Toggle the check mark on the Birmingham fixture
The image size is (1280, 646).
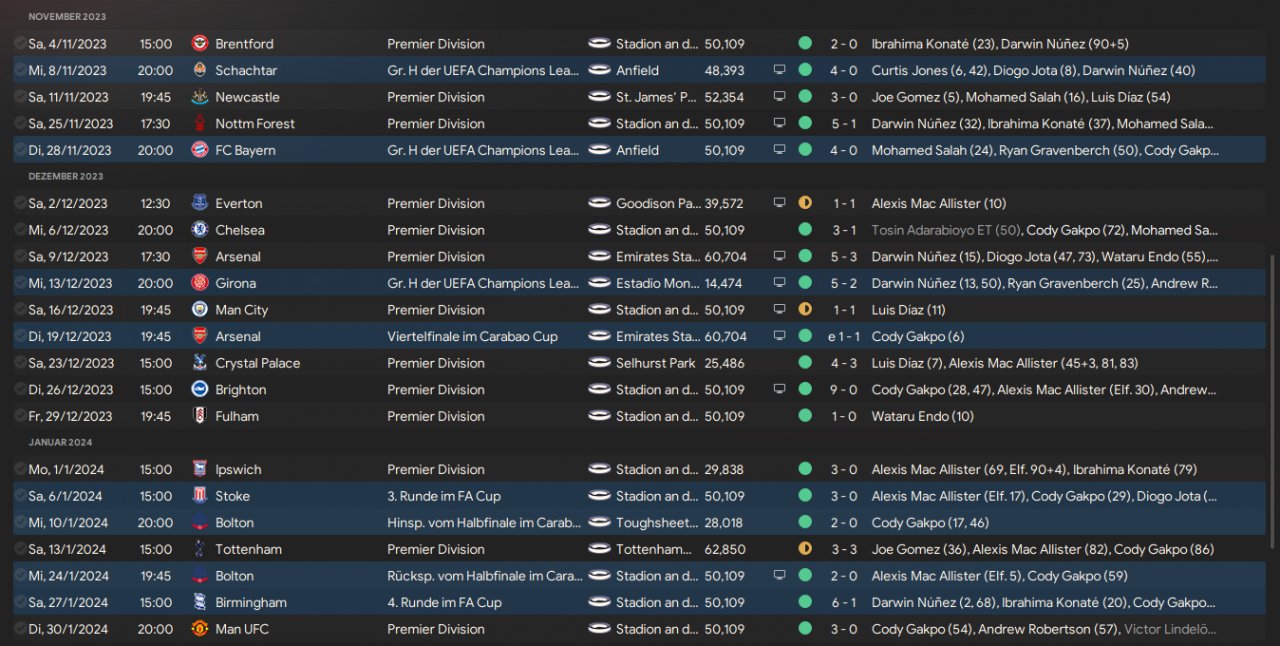pyautogui.click(x=20, y=602)
